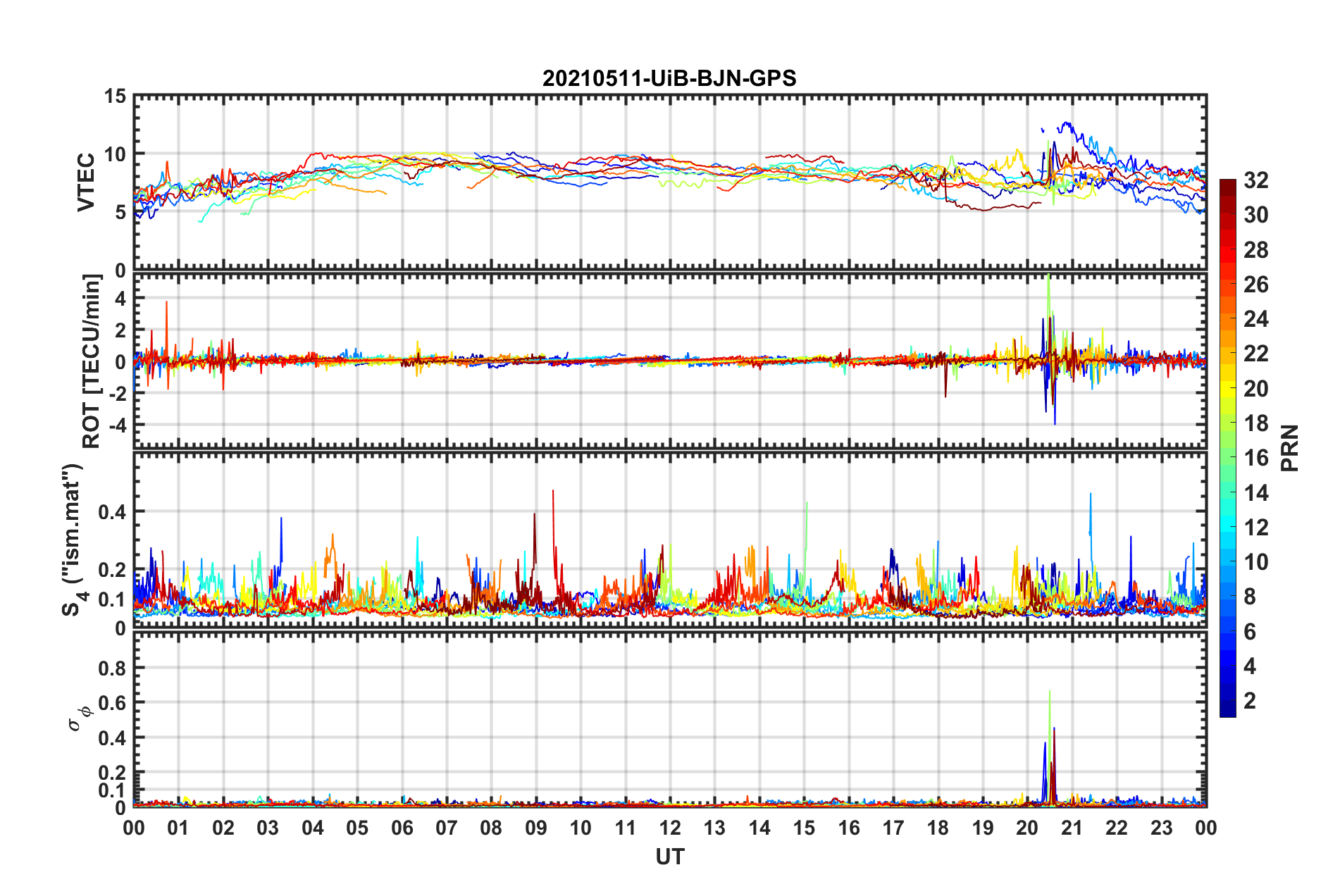Viewport: 1340px width, 896px height.
Task: Click ROT y-axis tick 4
Action: pyautogui.click(x=120, y=299)
